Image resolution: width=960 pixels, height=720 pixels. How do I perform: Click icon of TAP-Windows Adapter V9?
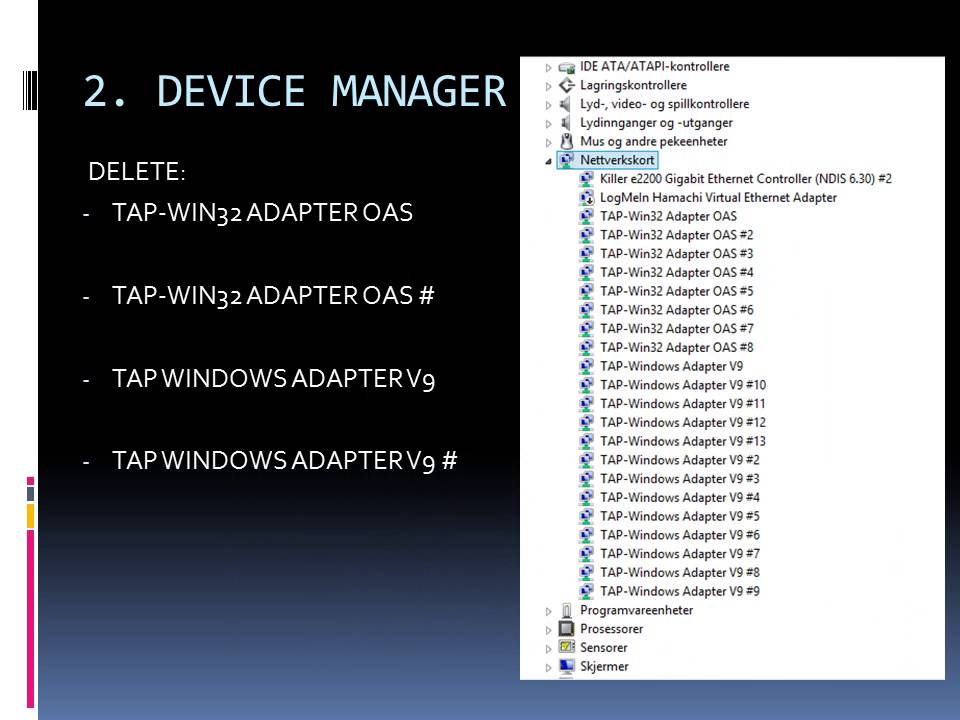click(587, 366)
